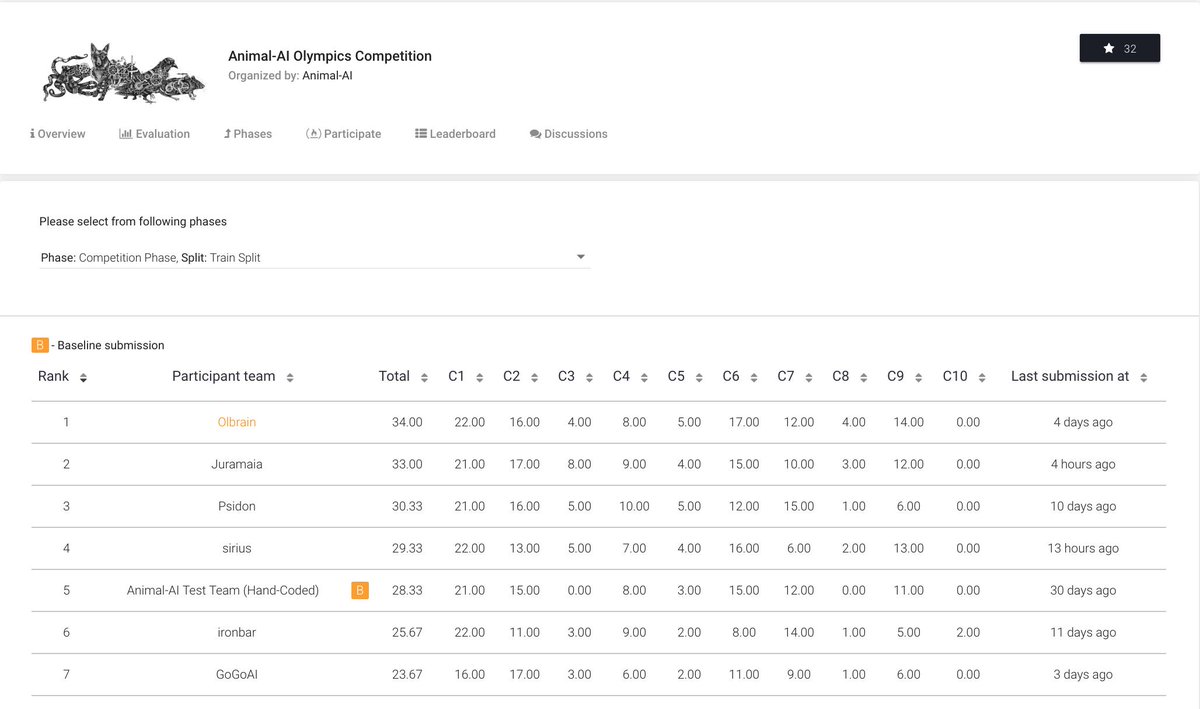
Task: Open the Overview tab
Action: [x=58, y=134]
